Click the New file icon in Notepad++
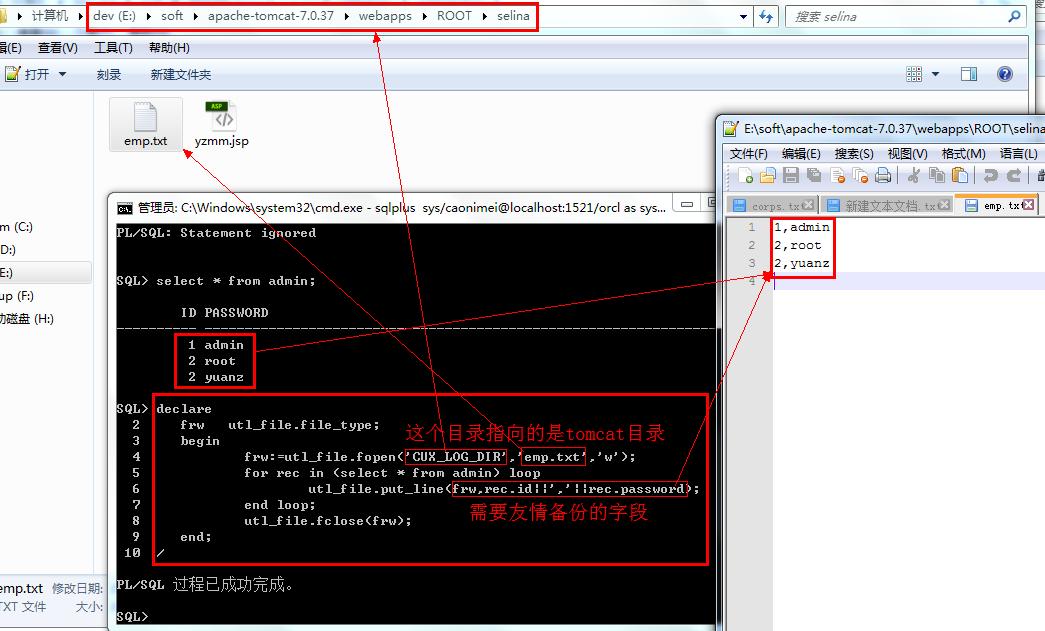1045x631 pixels. 746,176
